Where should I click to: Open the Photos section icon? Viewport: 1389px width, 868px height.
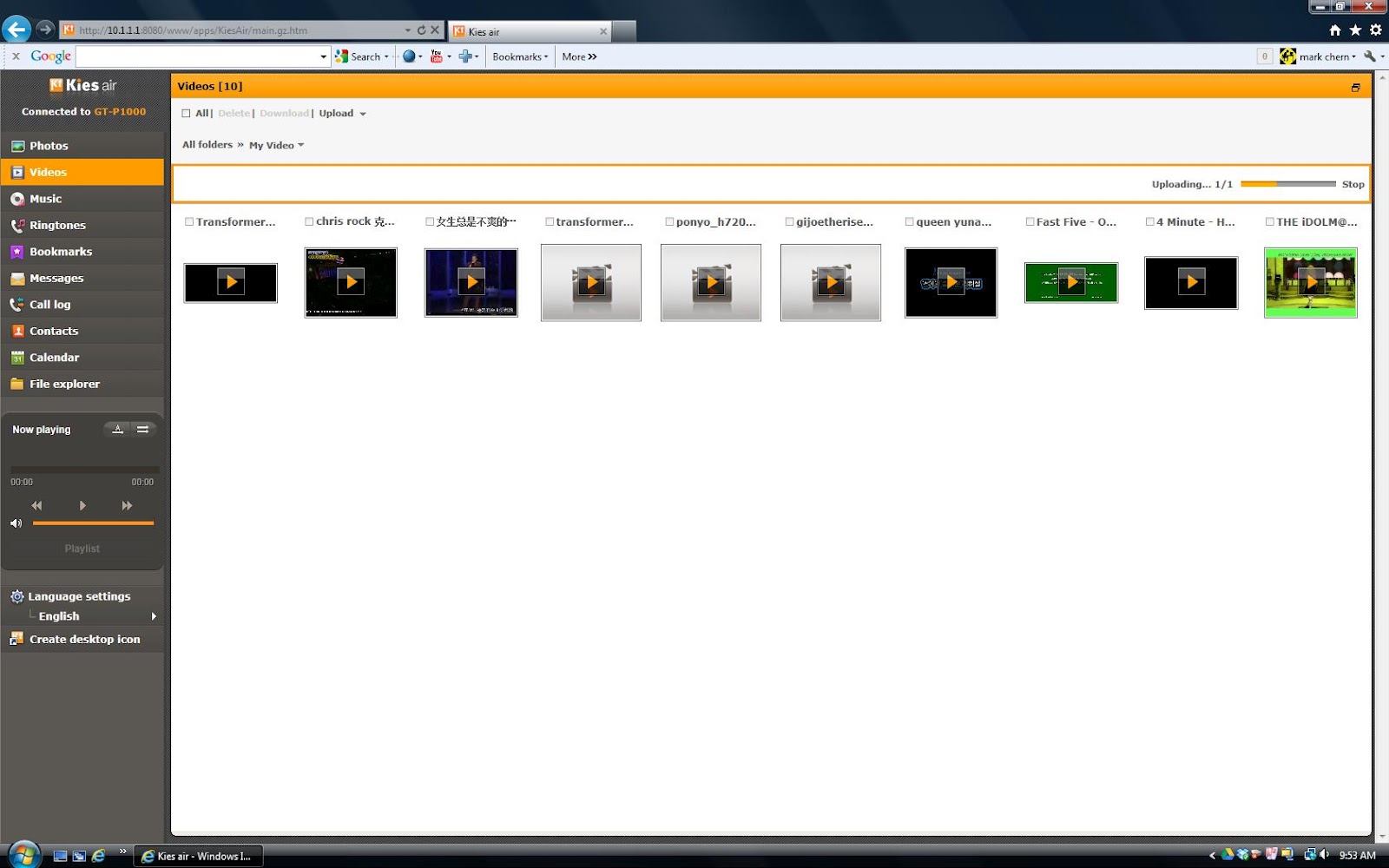tap(17, 146)
